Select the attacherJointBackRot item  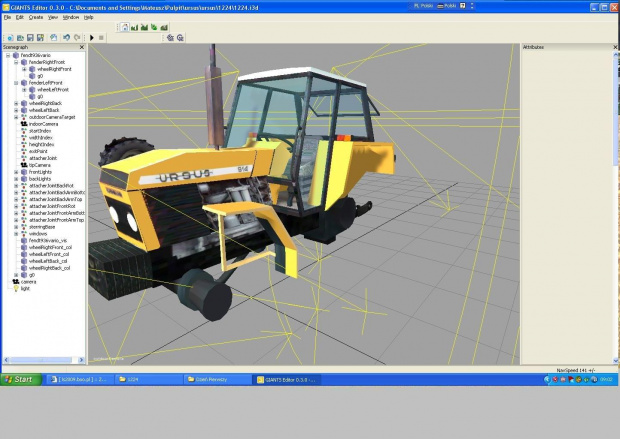pyautogui.click(x=51, y=186)
